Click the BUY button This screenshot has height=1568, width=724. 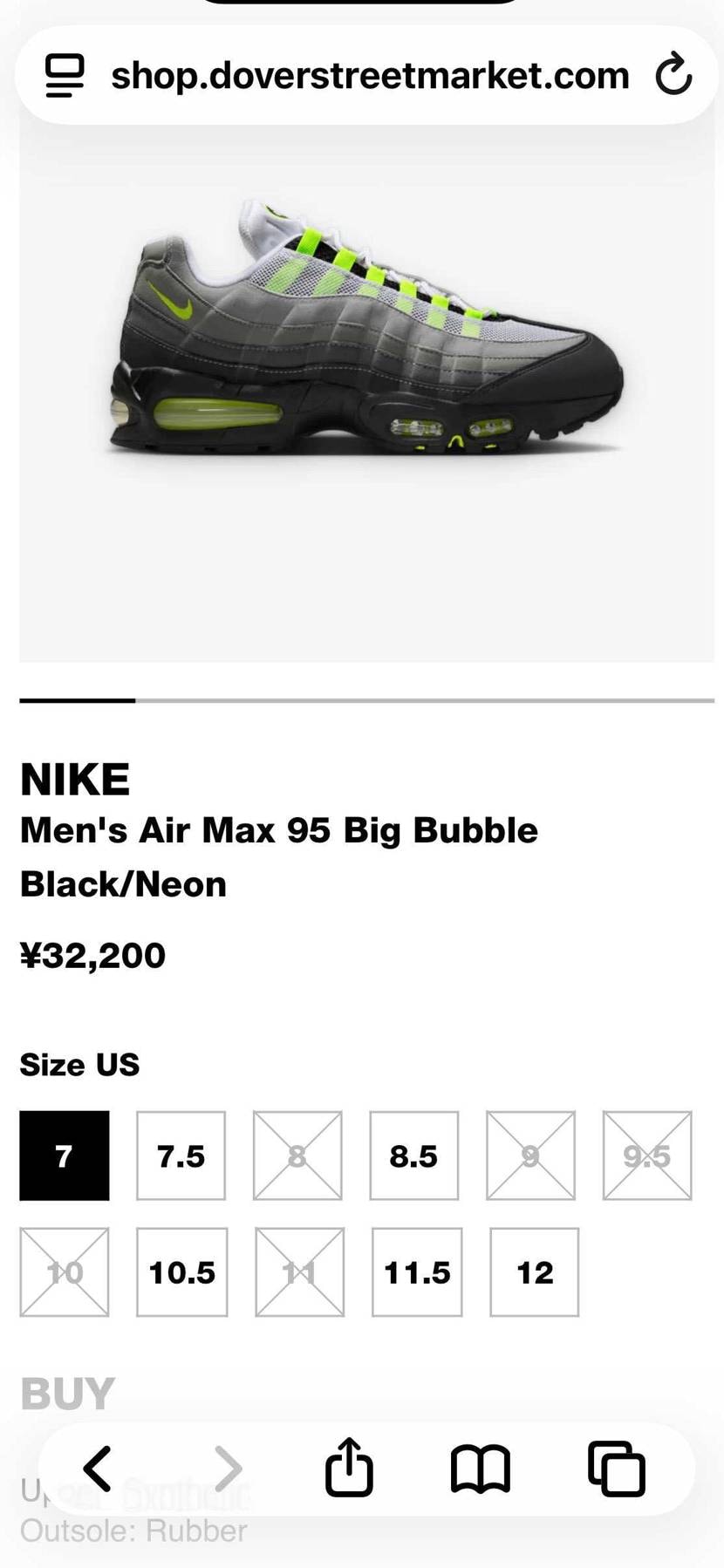pos(68,1394)
